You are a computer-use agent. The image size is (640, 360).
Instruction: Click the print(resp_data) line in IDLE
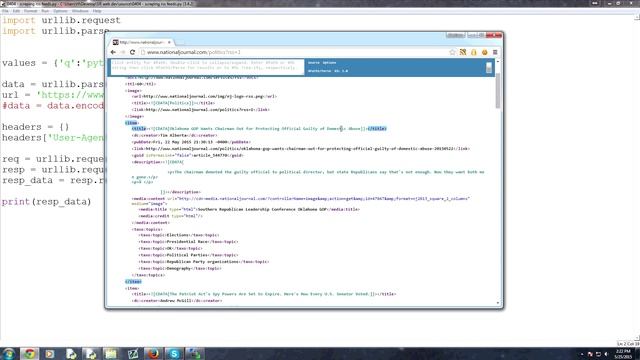pos(47,202)
